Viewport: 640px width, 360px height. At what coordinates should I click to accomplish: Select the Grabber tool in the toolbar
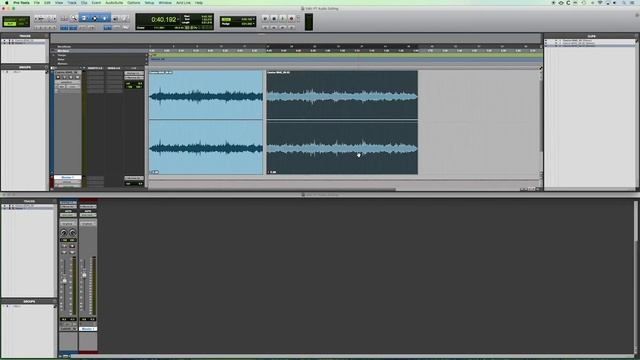click(x=104, y=18)
